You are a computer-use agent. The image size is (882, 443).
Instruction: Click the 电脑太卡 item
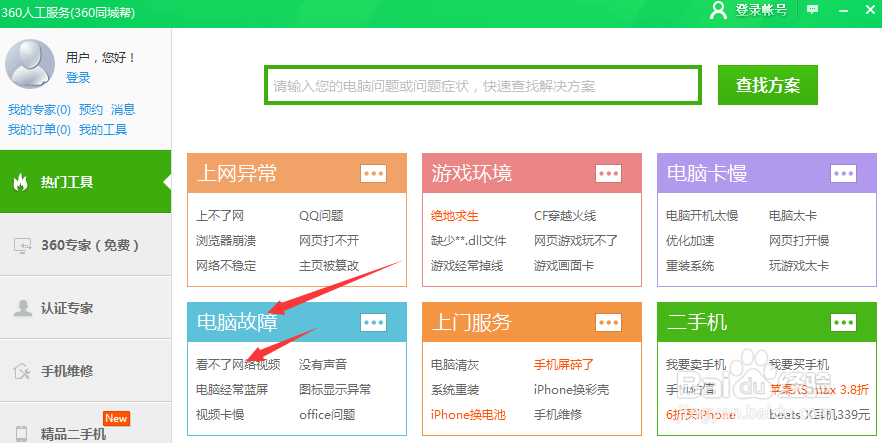pyautogui.click(x=793, y=215)
